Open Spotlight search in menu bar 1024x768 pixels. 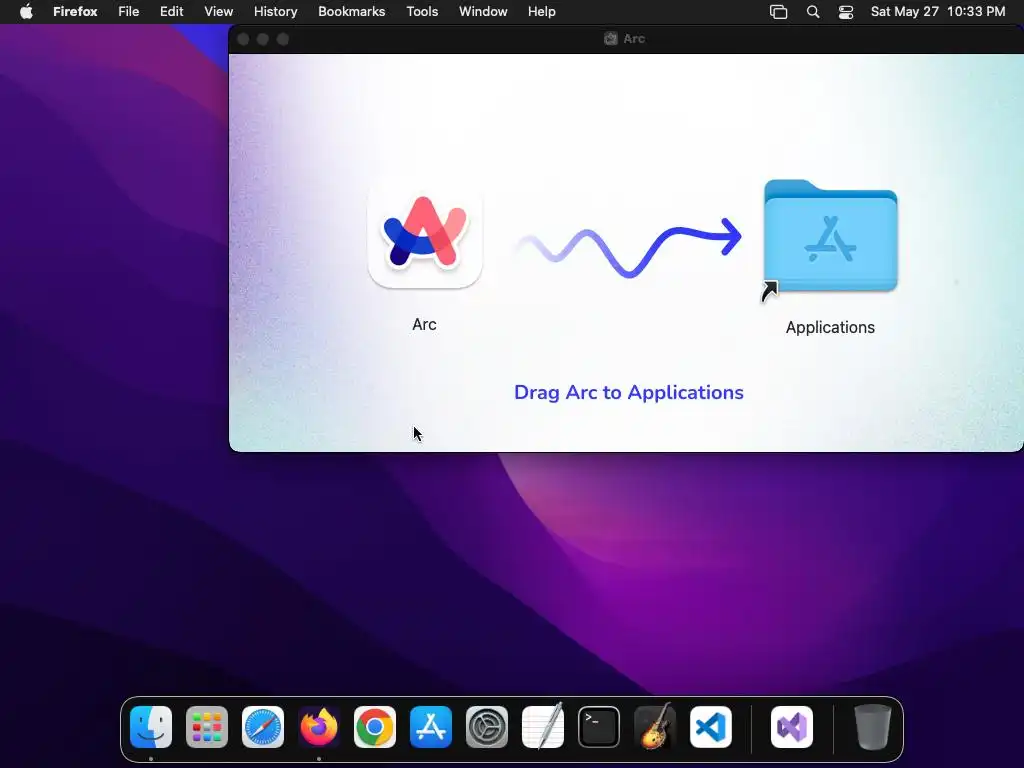pos(813,12)
